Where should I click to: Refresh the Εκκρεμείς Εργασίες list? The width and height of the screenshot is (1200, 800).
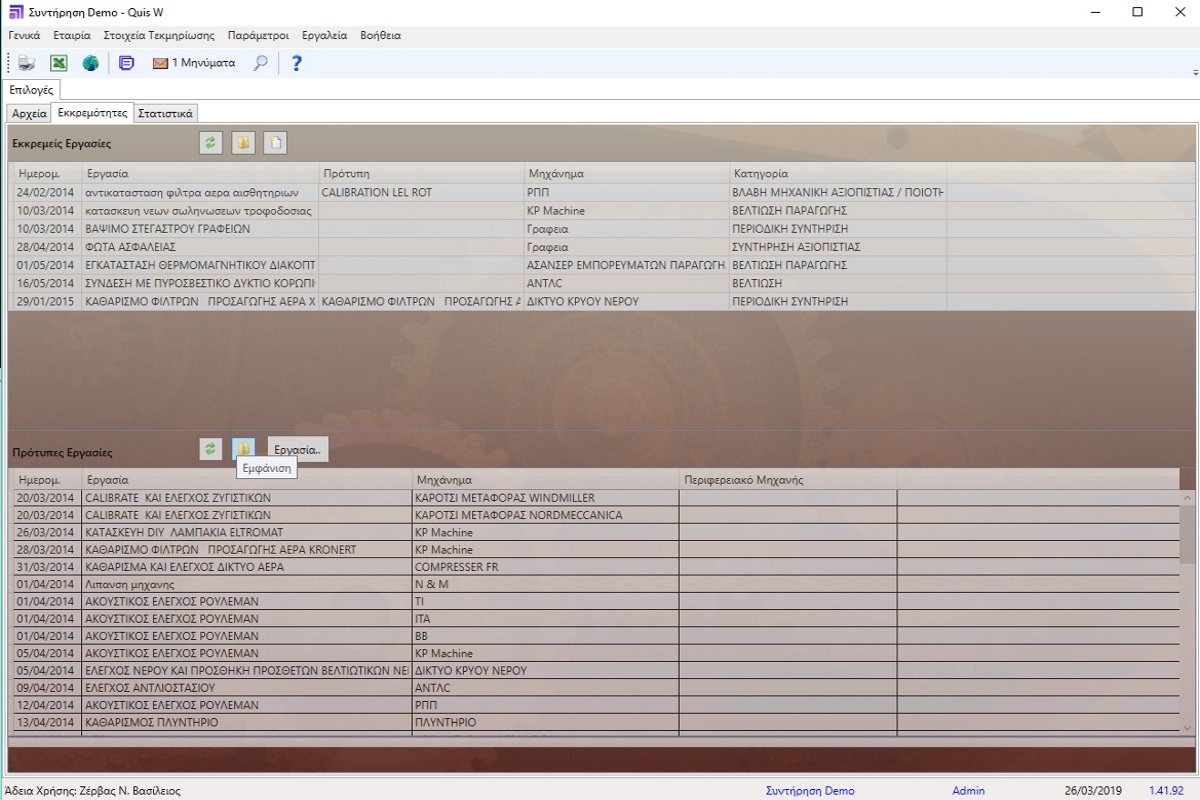click(x=210, y=143)
